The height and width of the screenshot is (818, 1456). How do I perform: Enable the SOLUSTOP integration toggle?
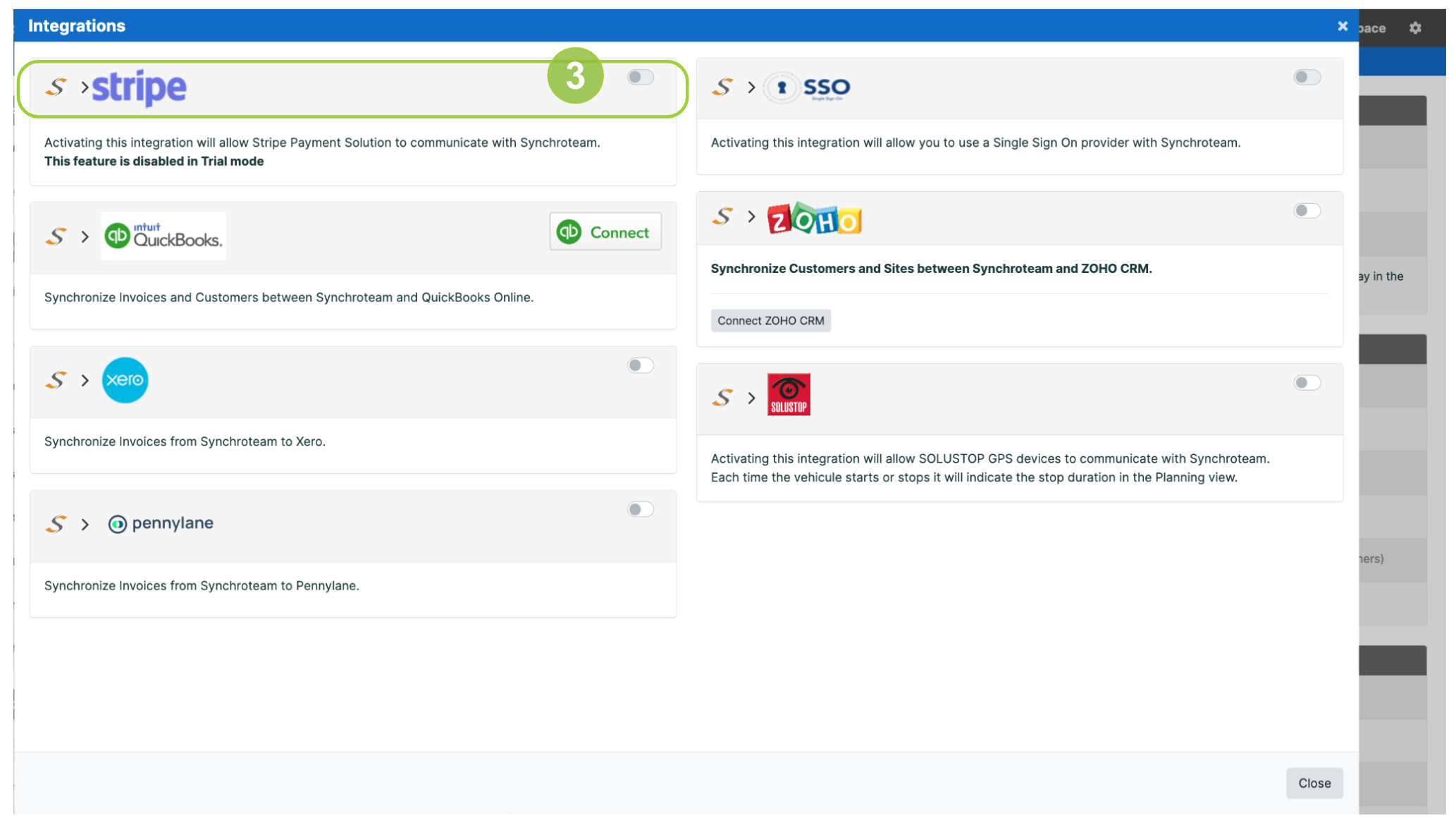click(1307, 383)
